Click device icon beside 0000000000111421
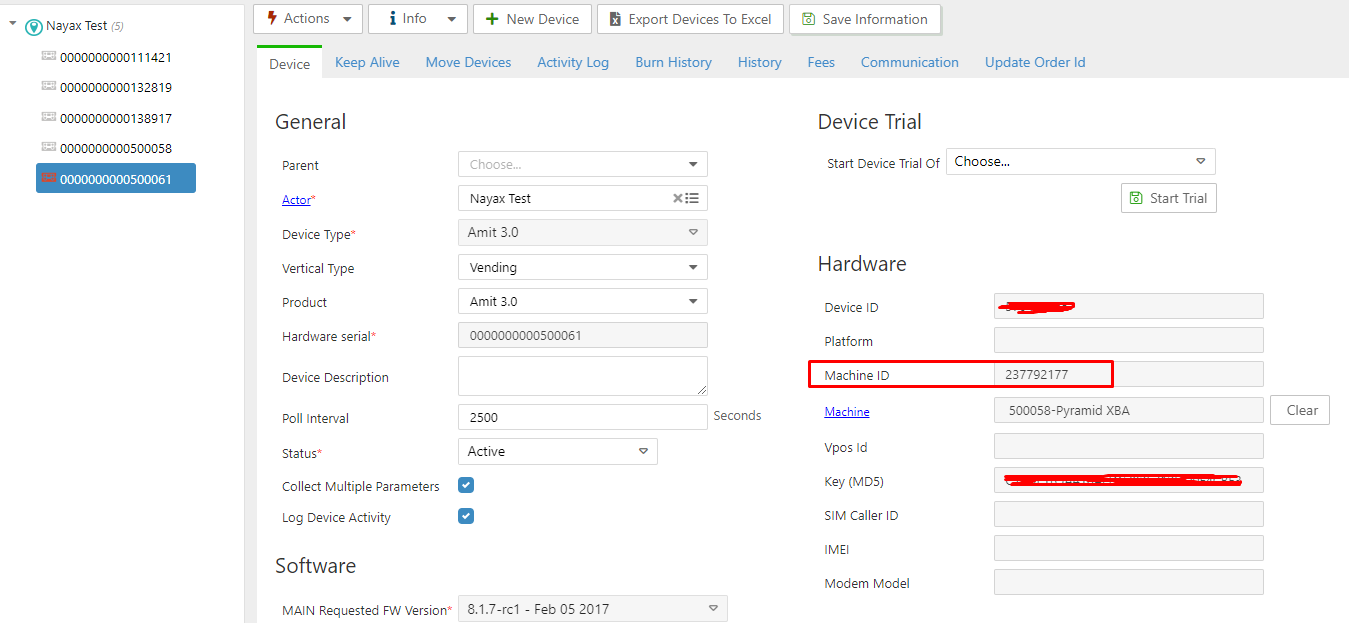Viewport: 1349px width, 623px height. click(x=48, y=57)
